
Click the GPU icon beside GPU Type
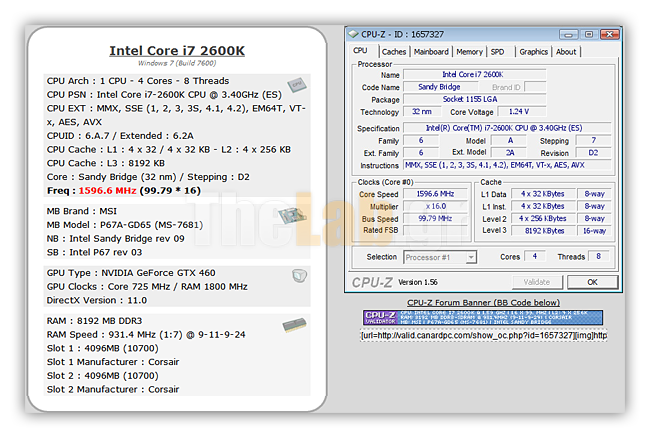pyautogui.click(x=299, y=276)
